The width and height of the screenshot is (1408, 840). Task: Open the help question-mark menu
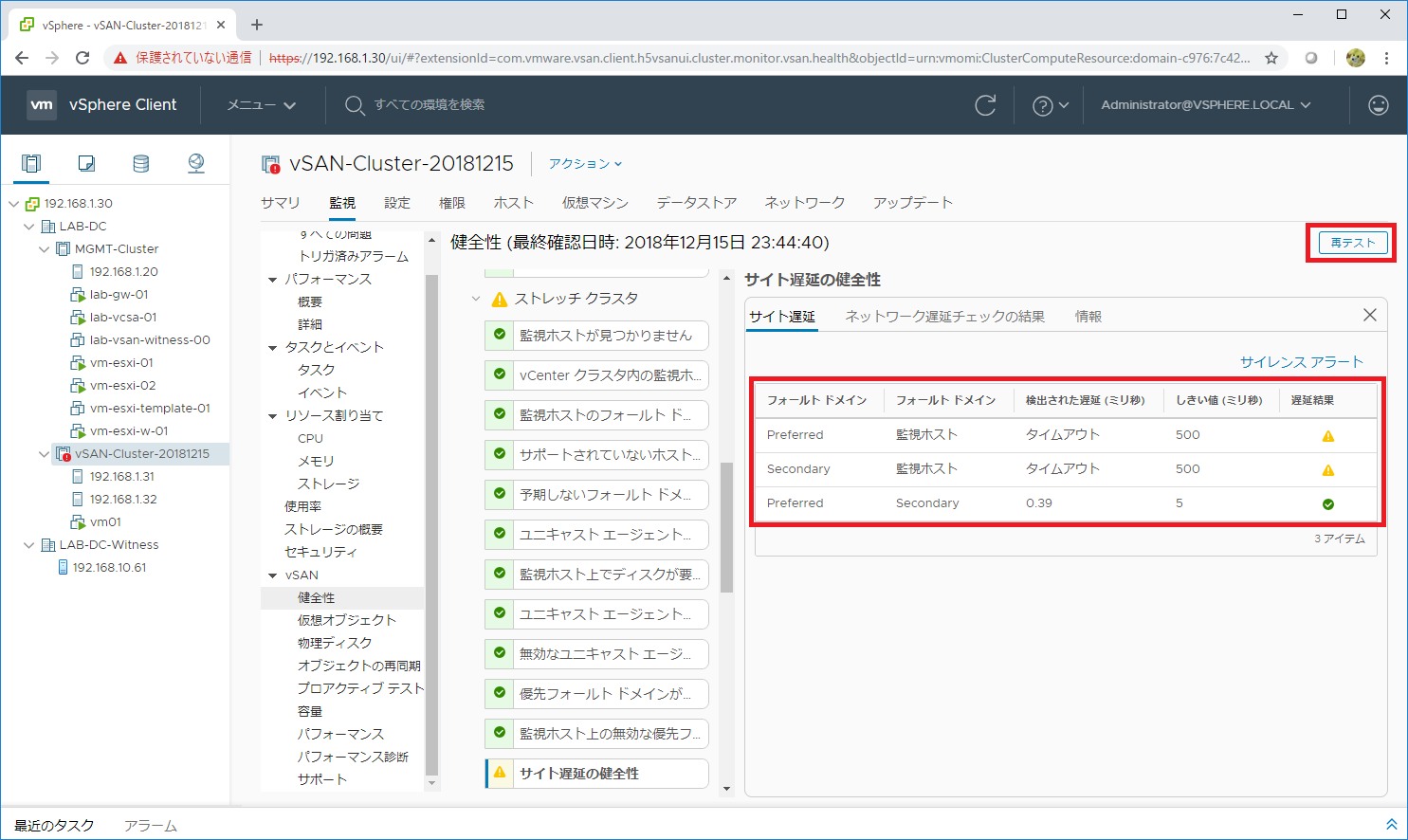(1050, 105)
